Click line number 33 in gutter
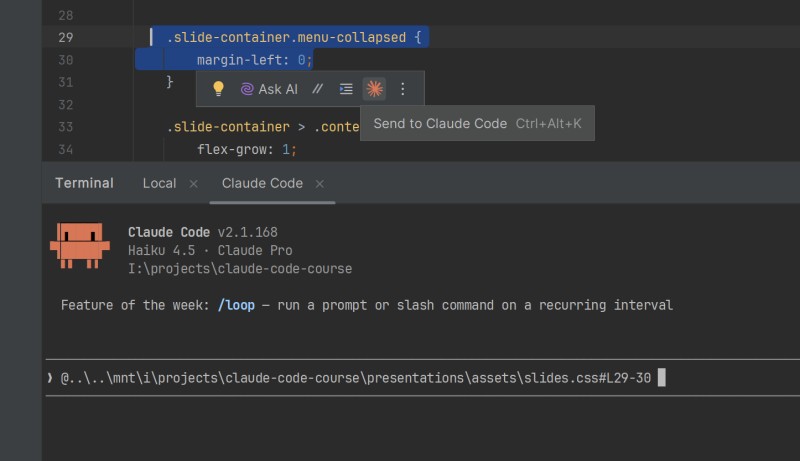800x461 pixels. (65, 126)
